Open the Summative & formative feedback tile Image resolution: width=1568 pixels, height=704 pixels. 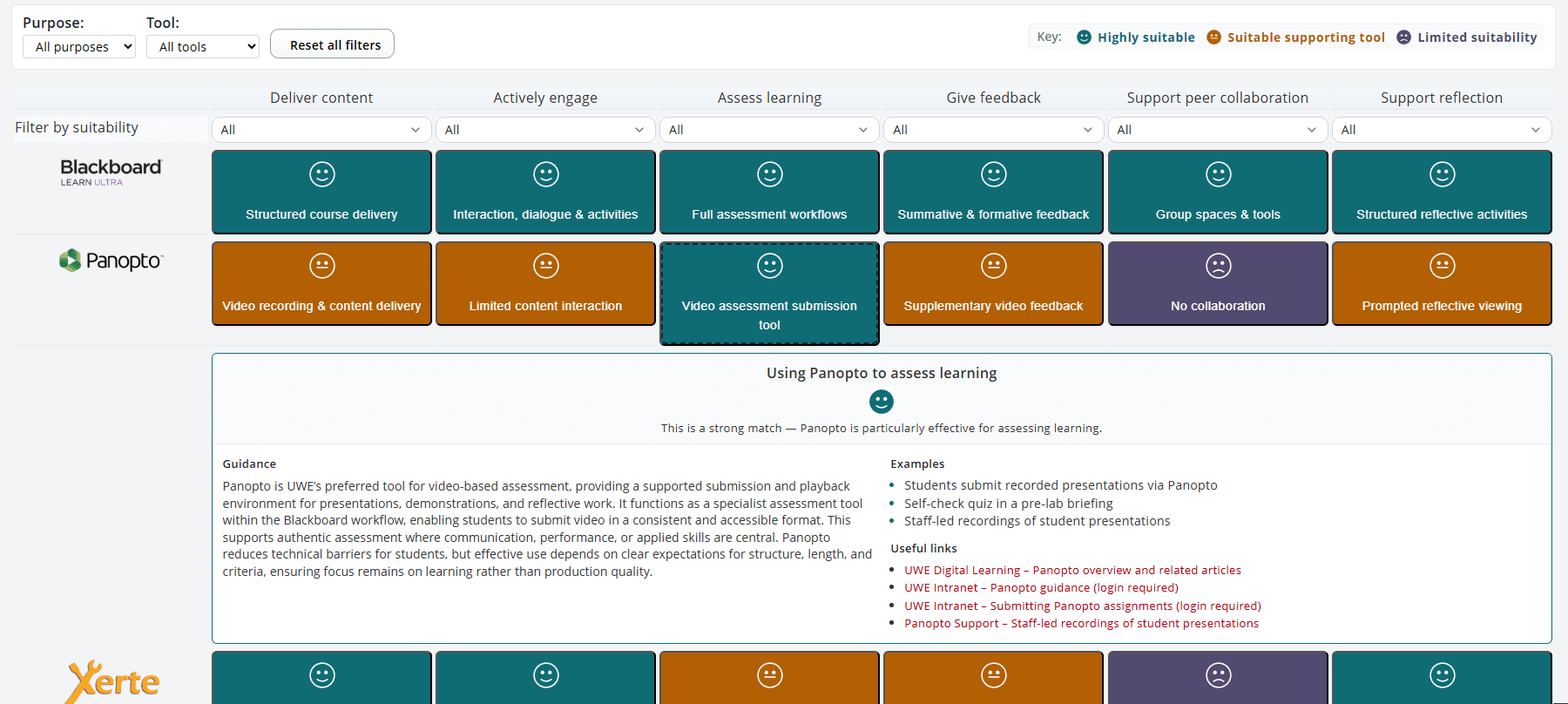[993, 192]
